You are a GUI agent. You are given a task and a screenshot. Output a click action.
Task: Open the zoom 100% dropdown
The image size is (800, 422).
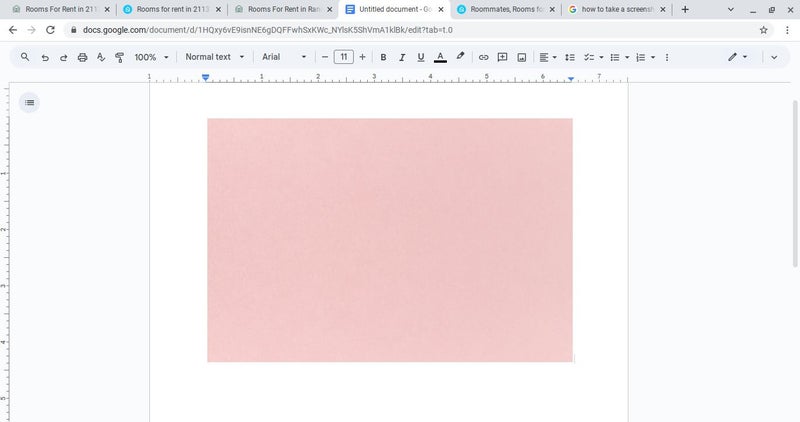(x=151, y=57)
